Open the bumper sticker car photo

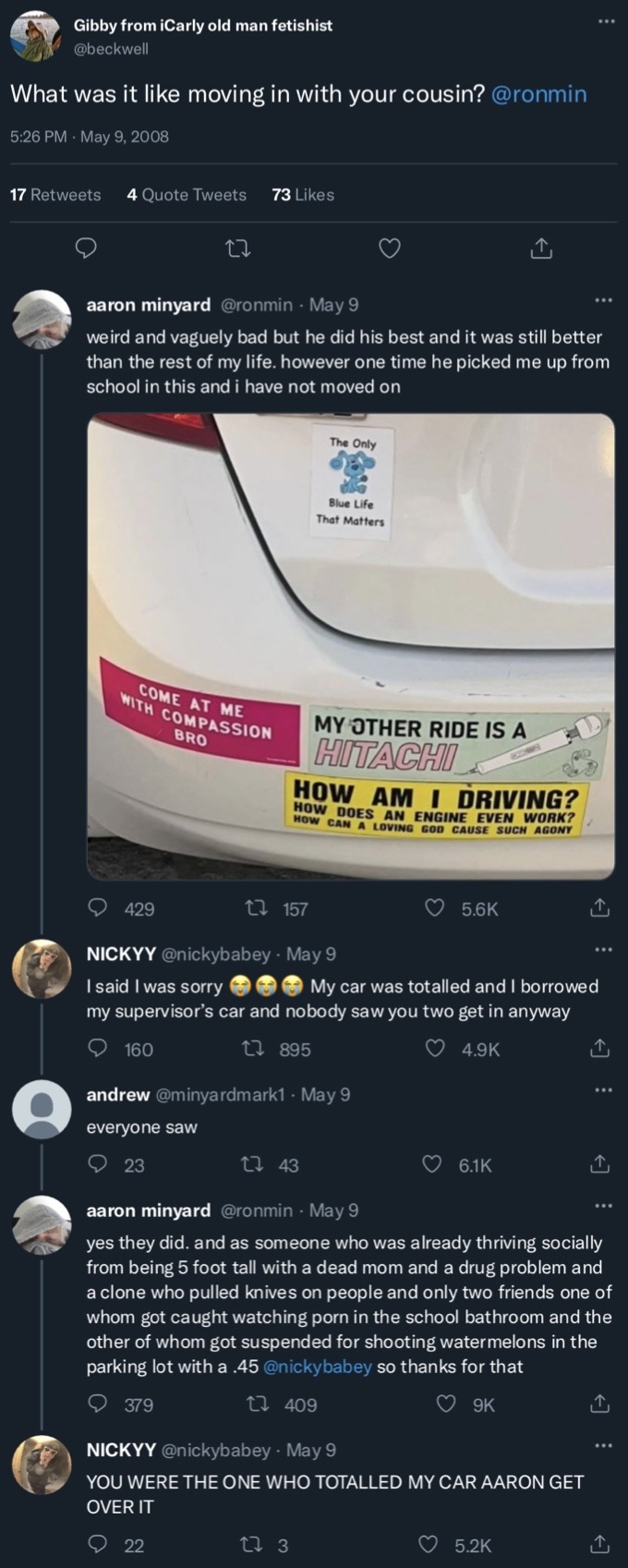pyautogui.click(x=350, y=646)
